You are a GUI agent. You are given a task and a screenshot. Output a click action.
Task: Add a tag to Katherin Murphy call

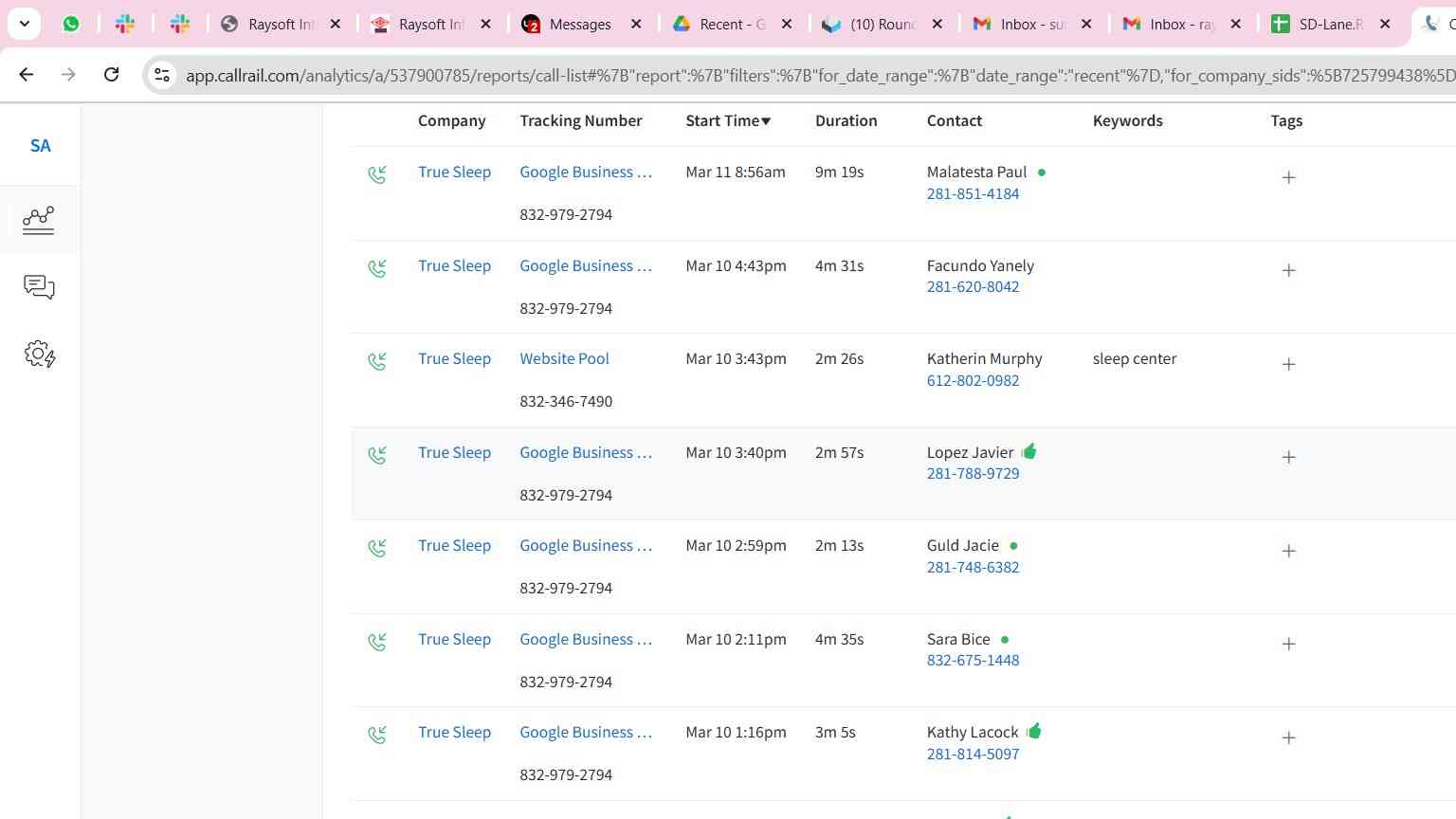click(x=1288, y=364)
